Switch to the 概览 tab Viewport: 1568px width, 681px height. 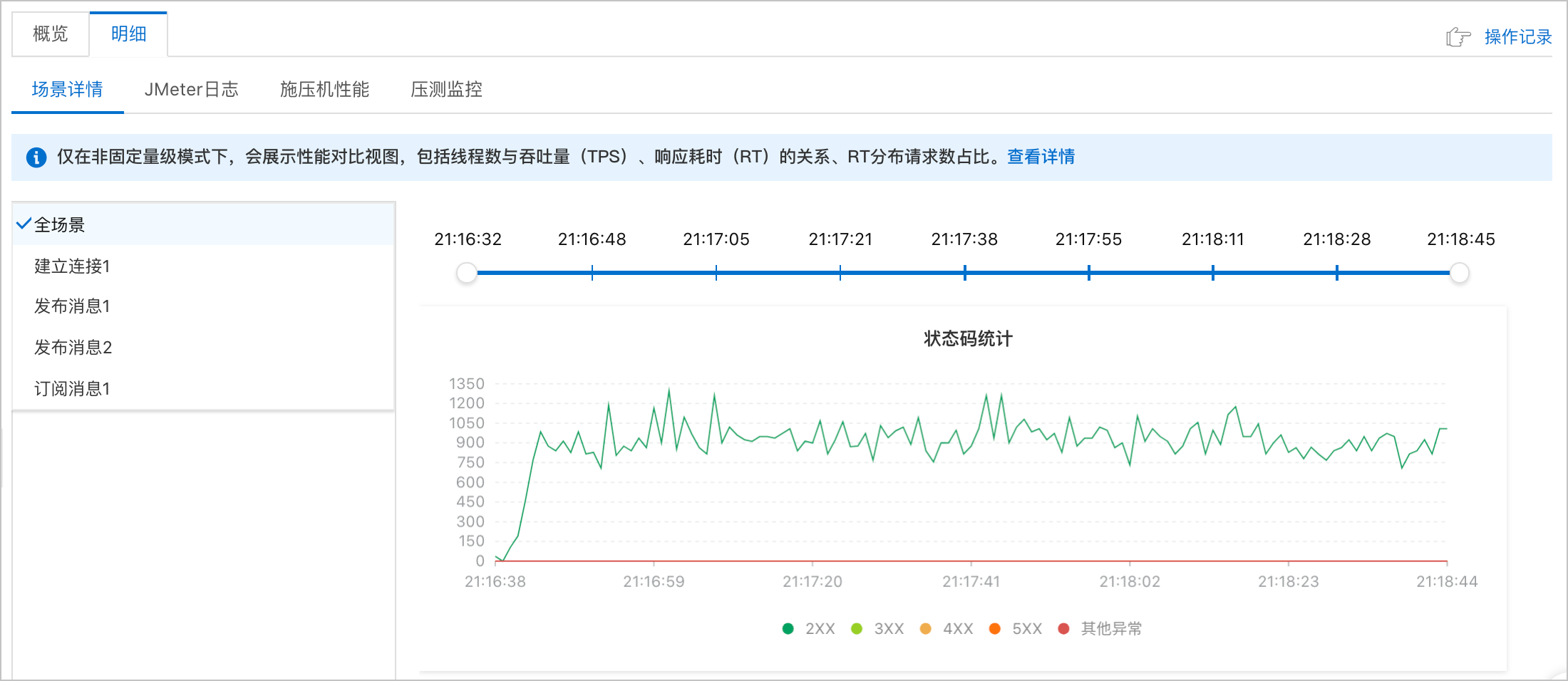[51, 33]
